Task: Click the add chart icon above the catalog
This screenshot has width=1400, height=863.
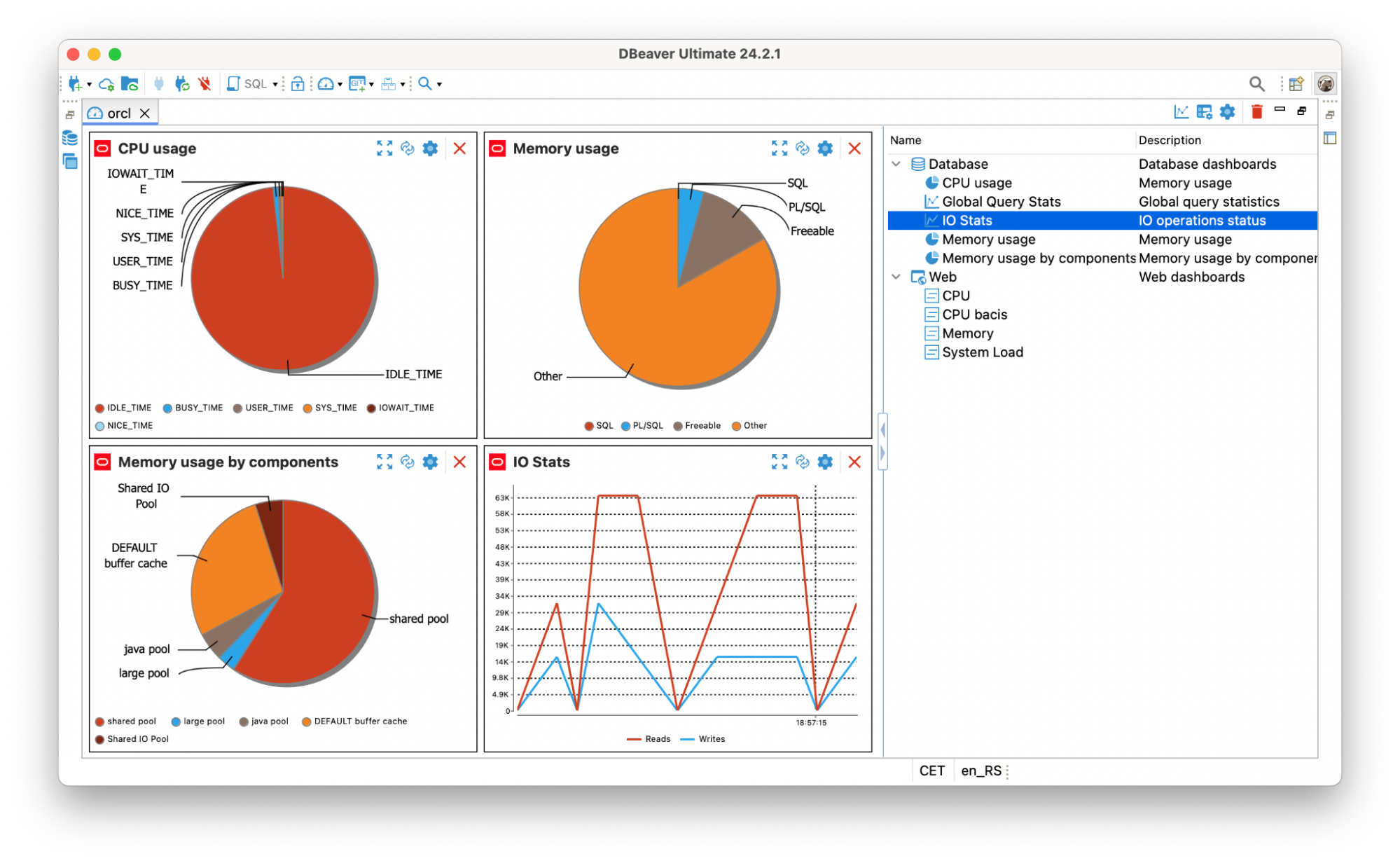Action: [x=1181, y=112]
